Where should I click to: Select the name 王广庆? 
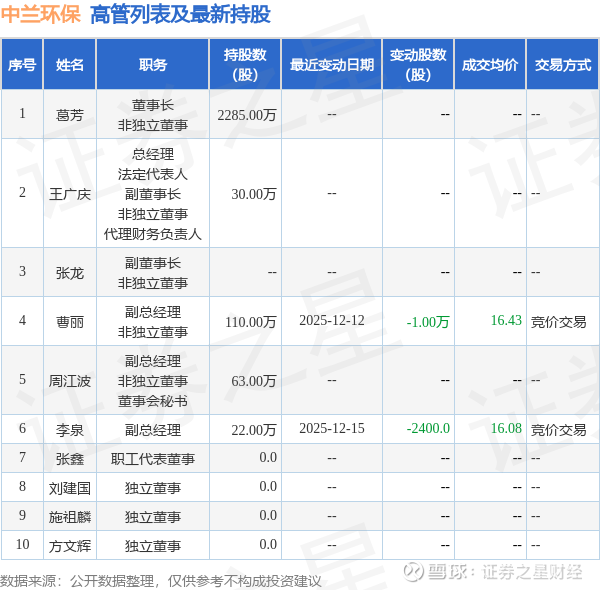70,194
